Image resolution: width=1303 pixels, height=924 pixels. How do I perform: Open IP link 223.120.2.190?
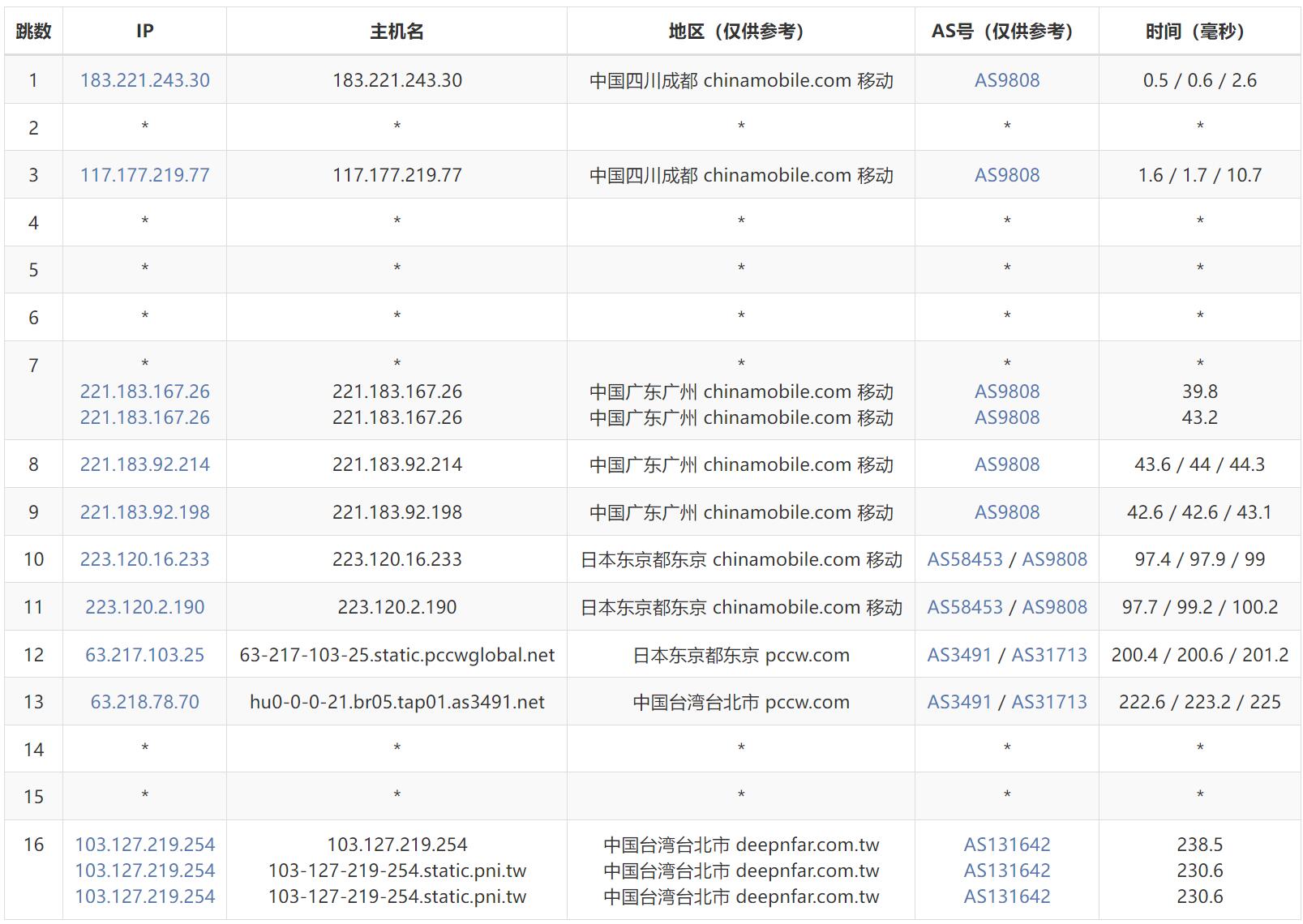[144, 607]
